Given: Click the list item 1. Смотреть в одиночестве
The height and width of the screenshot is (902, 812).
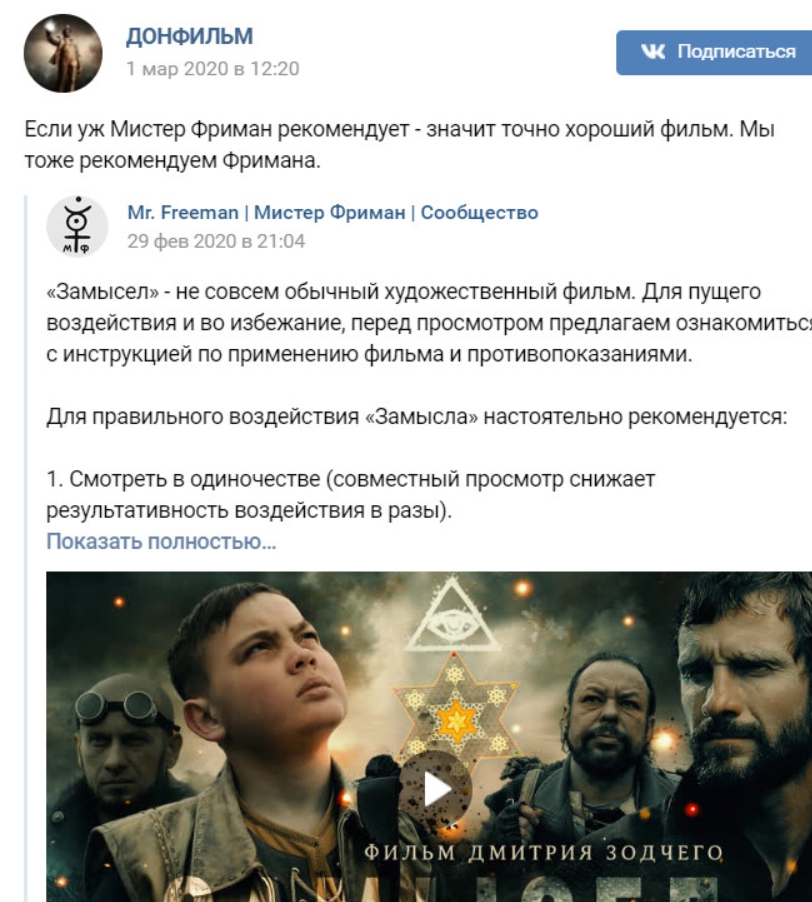Looking at the screenshot, I should point(351,494).
